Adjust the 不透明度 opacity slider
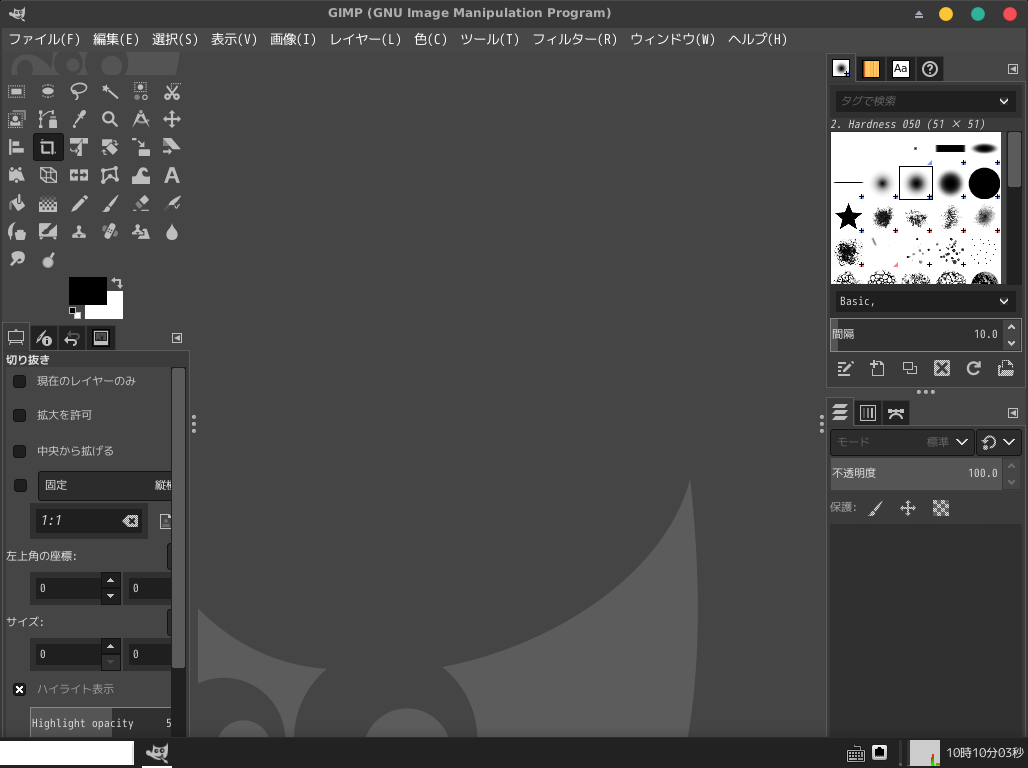The image size is (1028, 768). tap(916, 474)
